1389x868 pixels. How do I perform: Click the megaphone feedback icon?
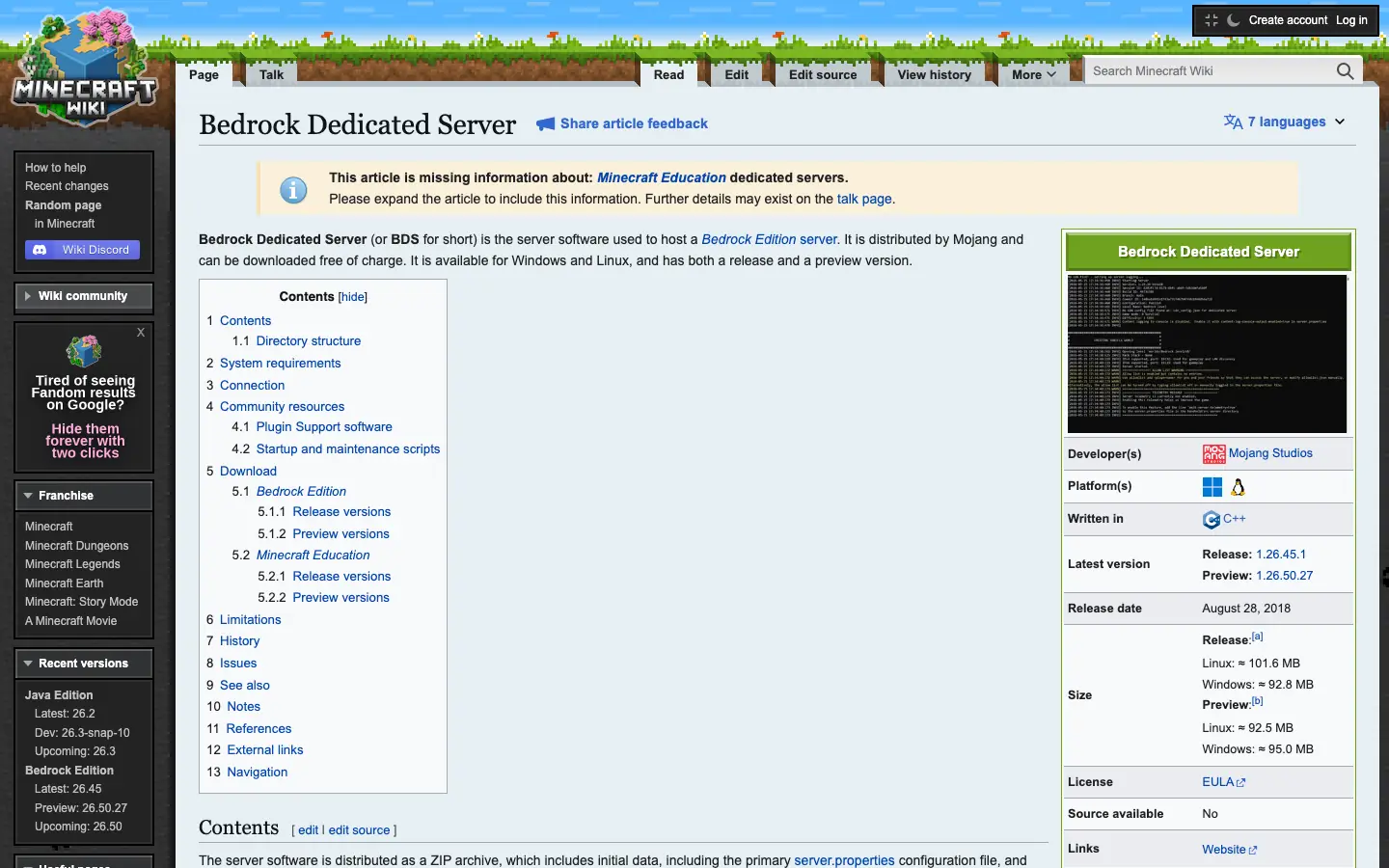546,123
